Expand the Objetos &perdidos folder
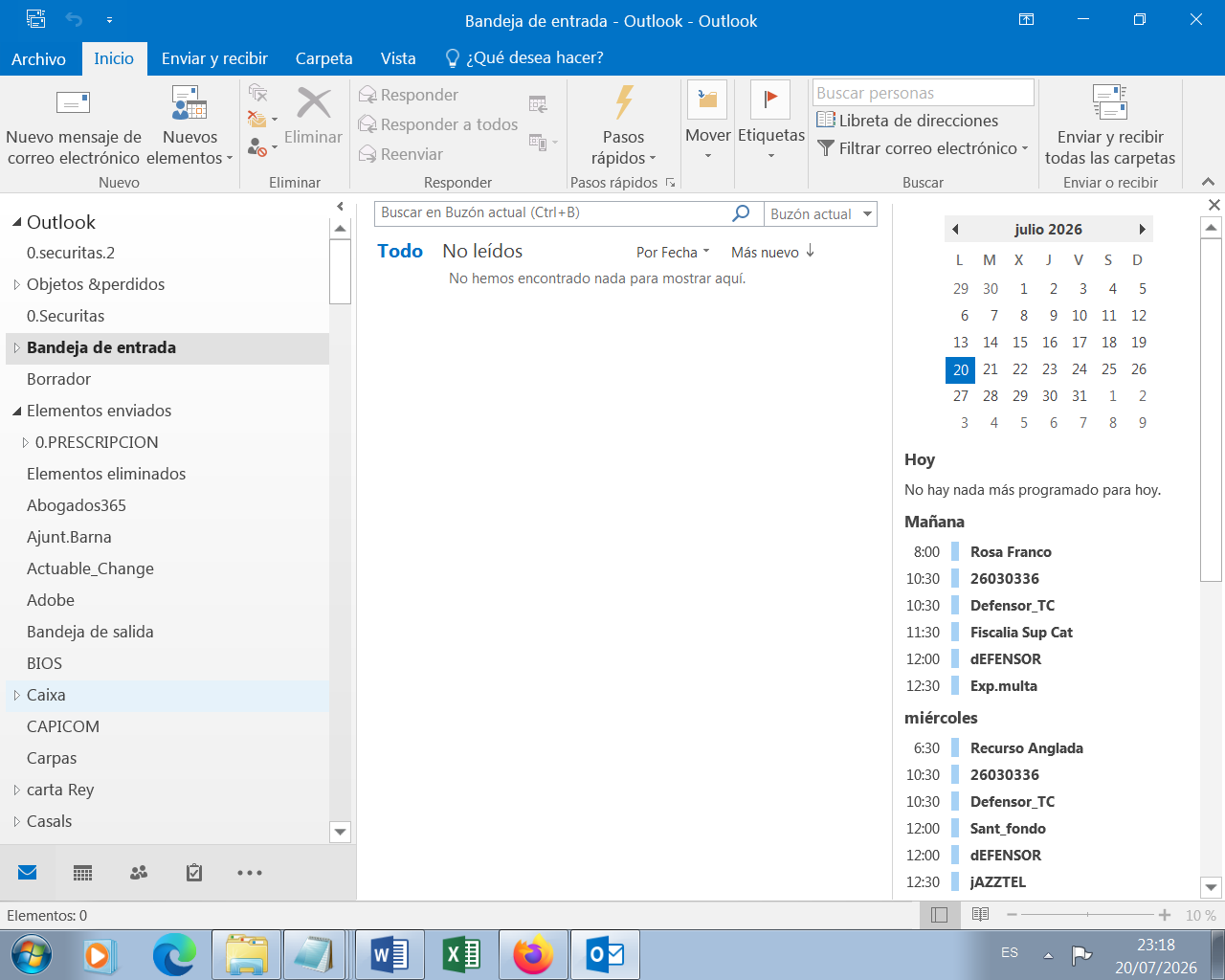The width and height of the screenshot is (1225, 980). [16, 284]
